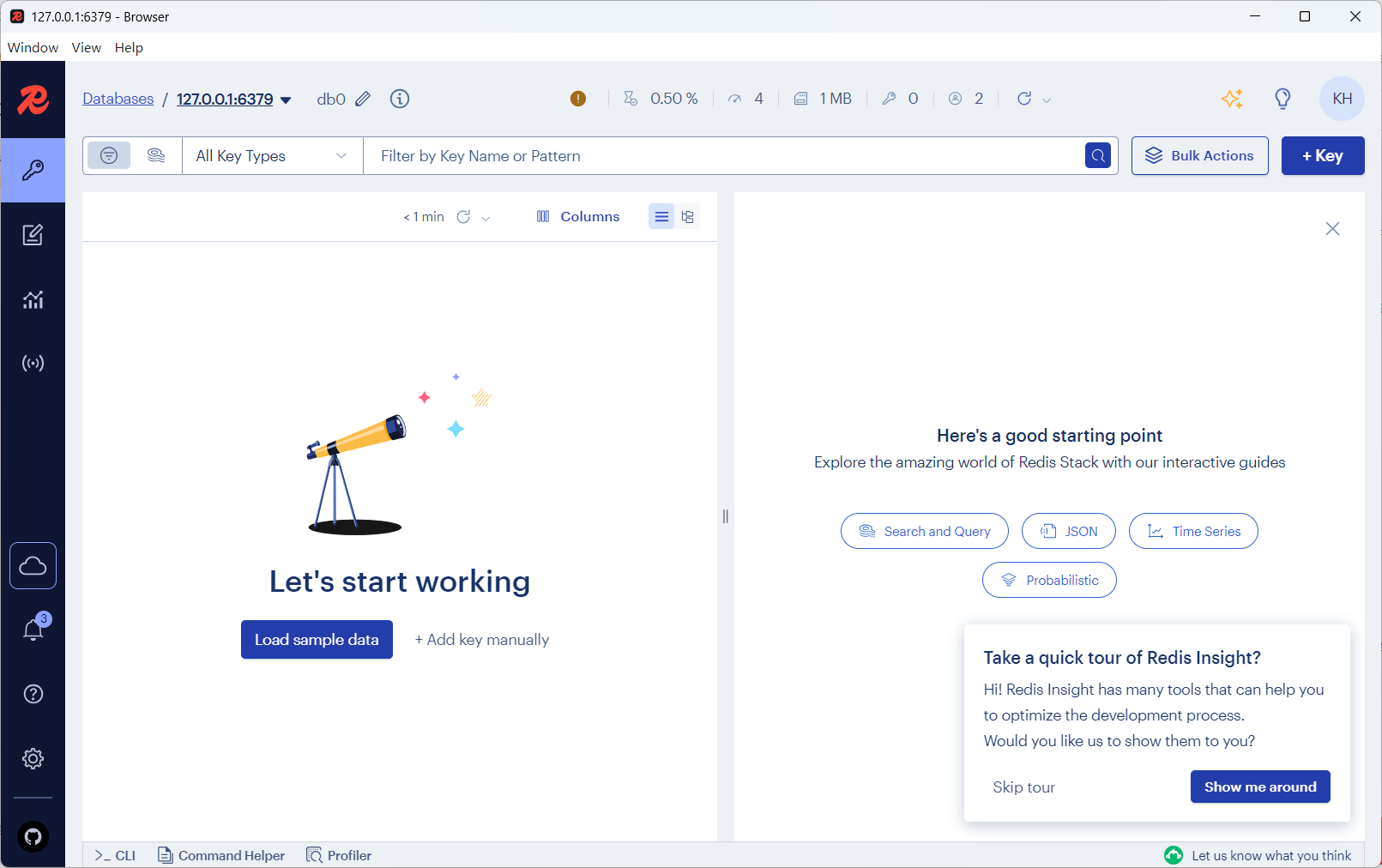
Task: Open the Profiler tab
Action: pos(339,855)
